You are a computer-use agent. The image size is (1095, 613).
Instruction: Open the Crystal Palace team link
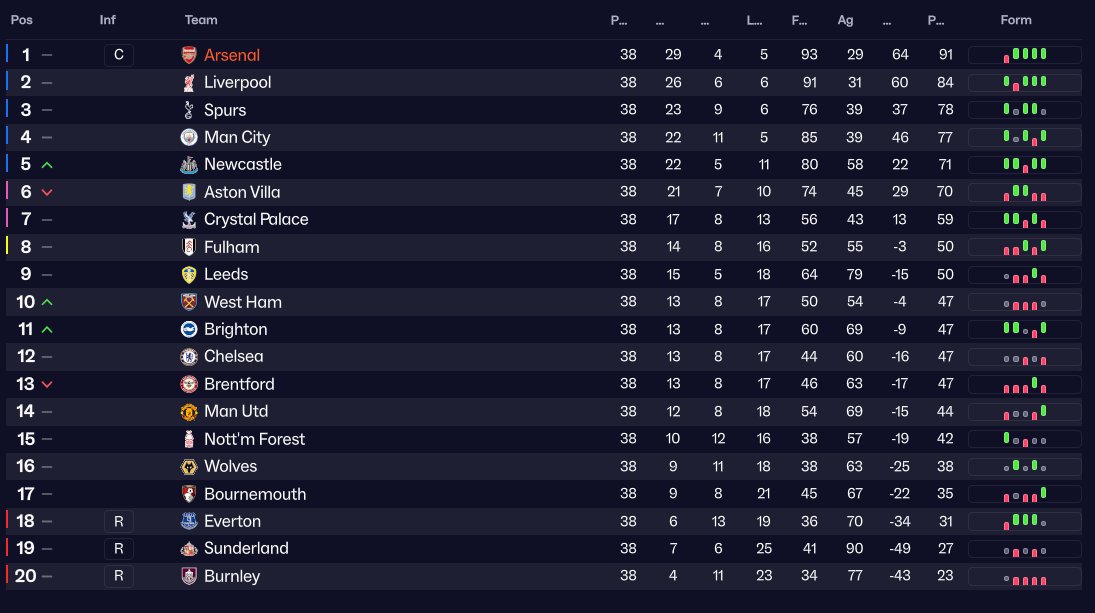(256, 220)
